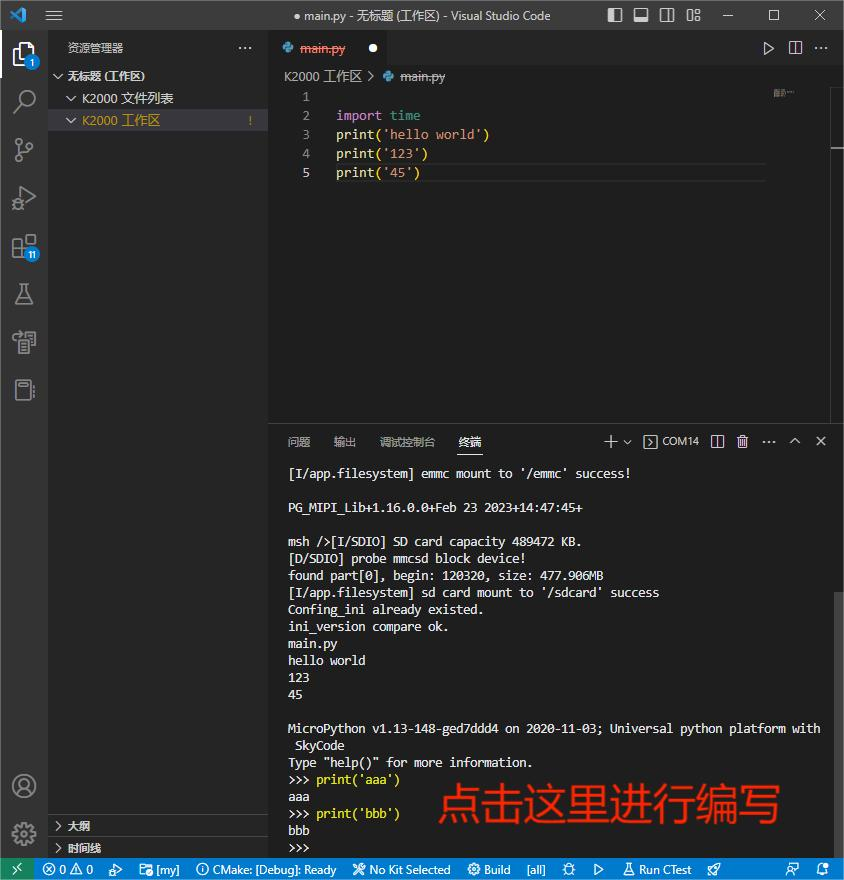
Task: Maximize the panel with chevron up
Action: pyautogui.click(x=795, y=441)
